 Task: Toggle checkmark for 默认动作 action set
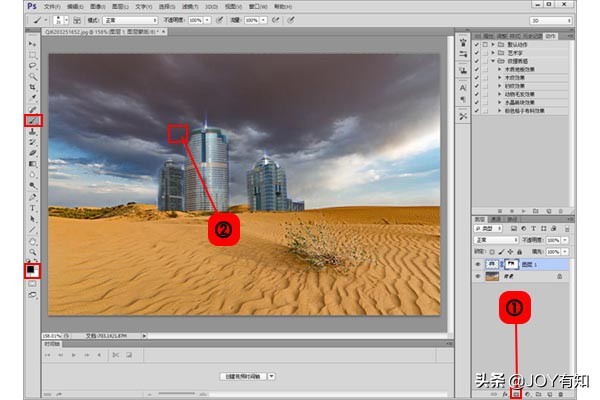point(477,44)
